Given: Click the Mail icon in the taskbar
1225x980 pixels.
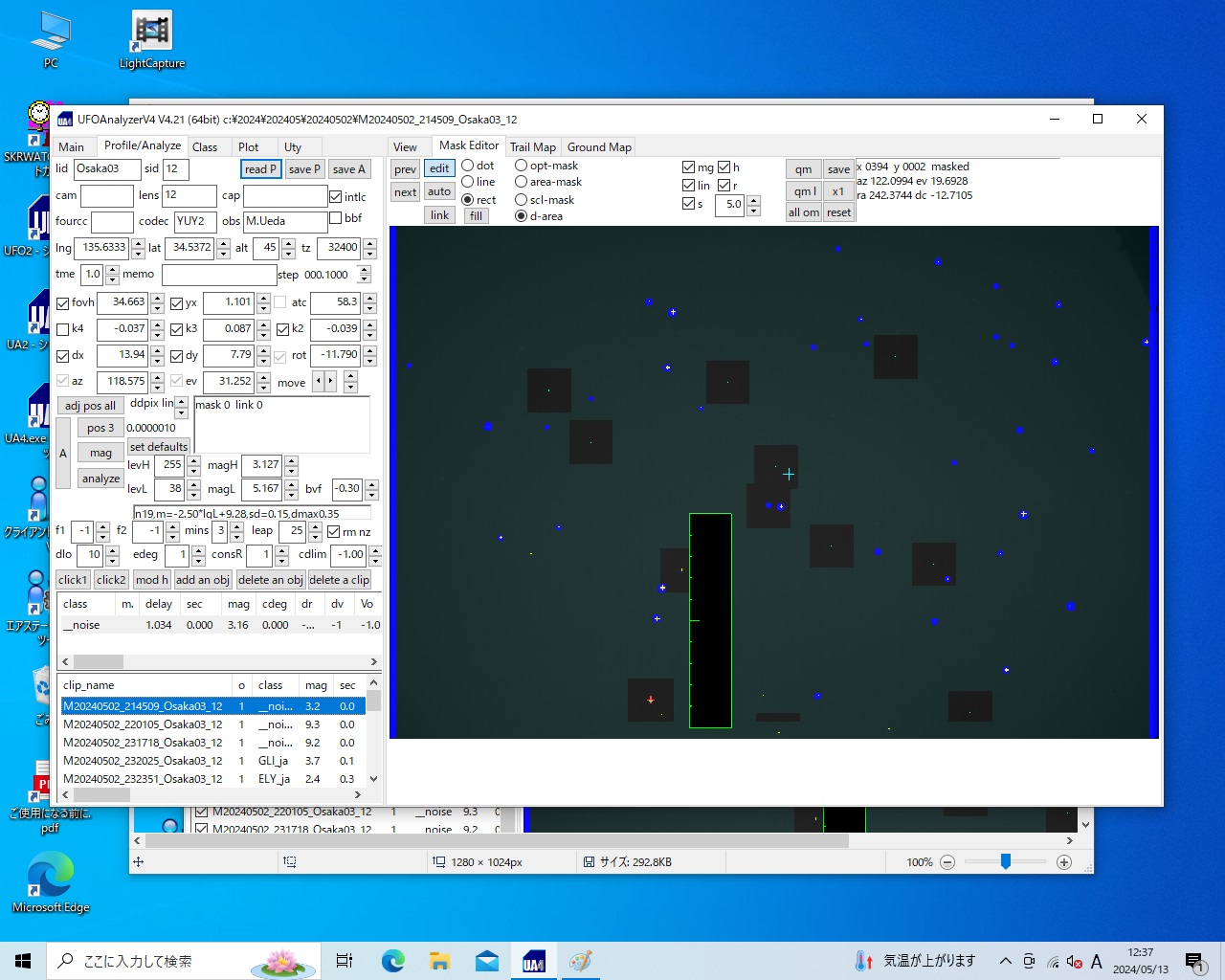Looking at the screenshot, I should 486,961.
